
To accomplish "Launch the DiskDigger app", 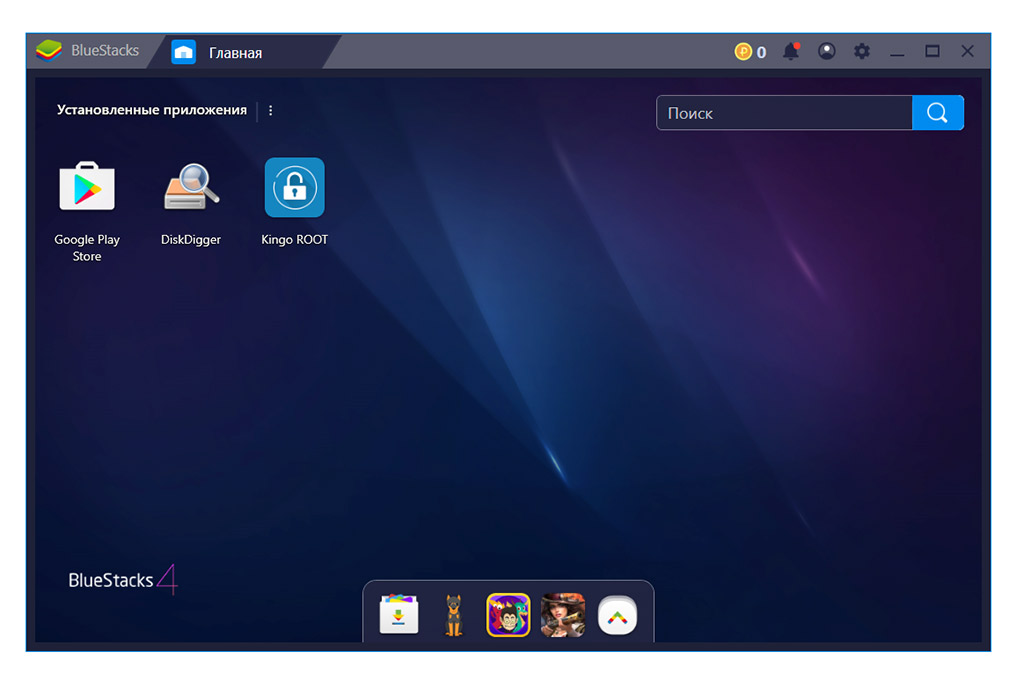I will click(191, 187).
